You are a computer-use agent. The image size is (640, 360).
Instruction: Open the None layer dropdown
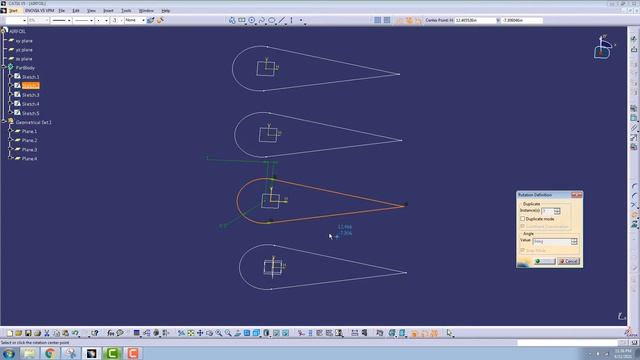pyautogui.click(x=135, y=20)
